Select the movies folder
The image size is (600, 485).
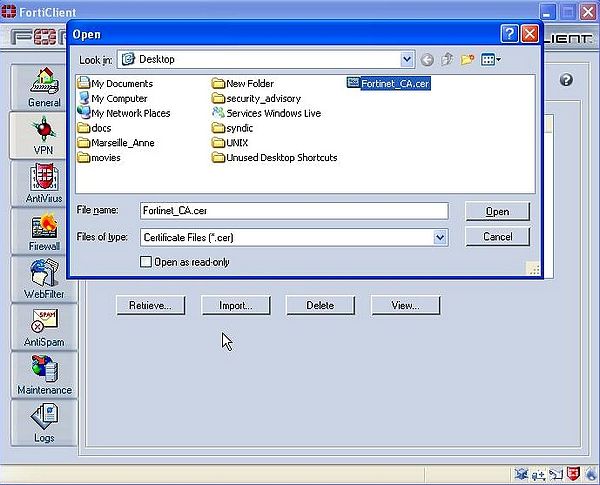99,158
